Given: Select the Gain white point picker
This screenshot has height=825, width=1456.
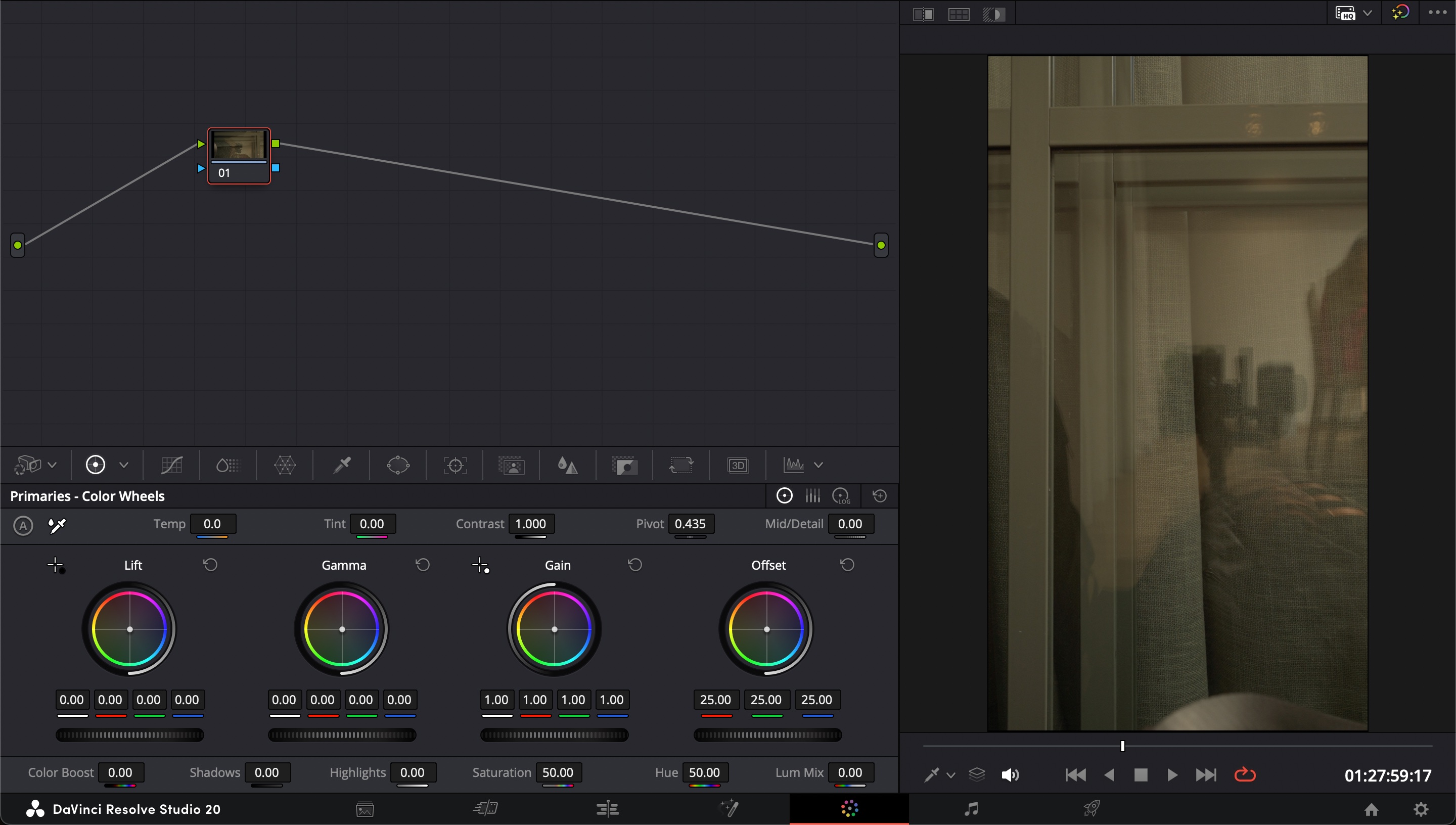Looking at the screenshot, I should [480, 566].
